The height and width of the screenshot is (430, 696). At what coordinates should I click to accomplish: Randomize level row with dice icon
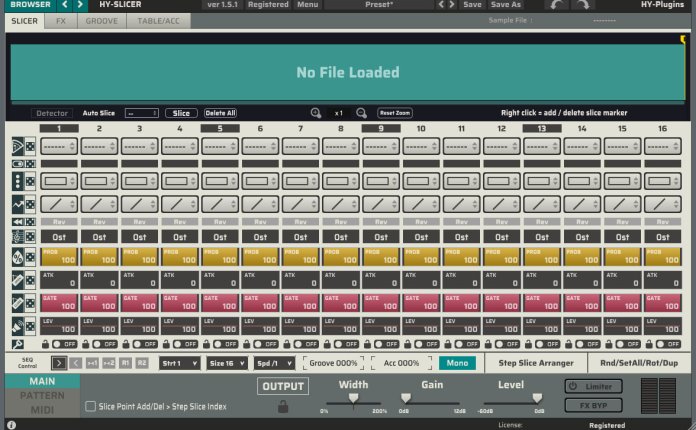click(x=30, y=326)
